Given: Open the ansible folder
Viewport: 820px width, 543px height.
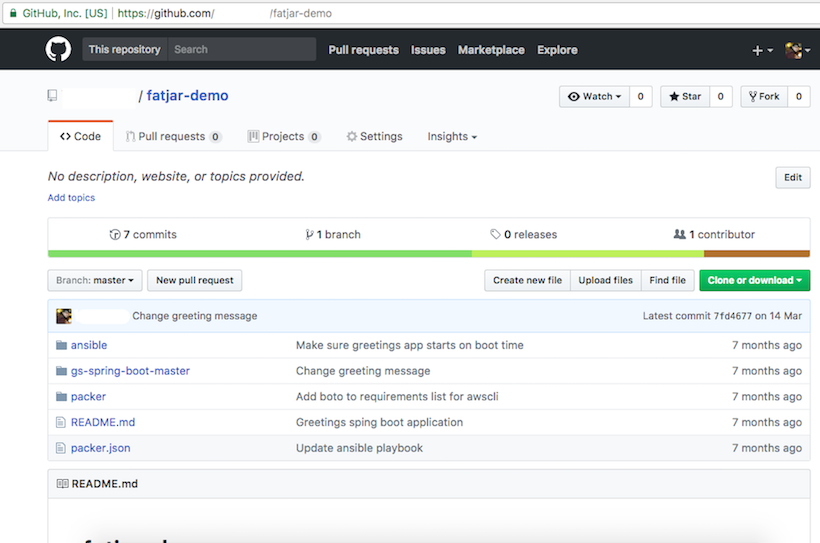Looking at the screenshot, I should pos(89,345).
